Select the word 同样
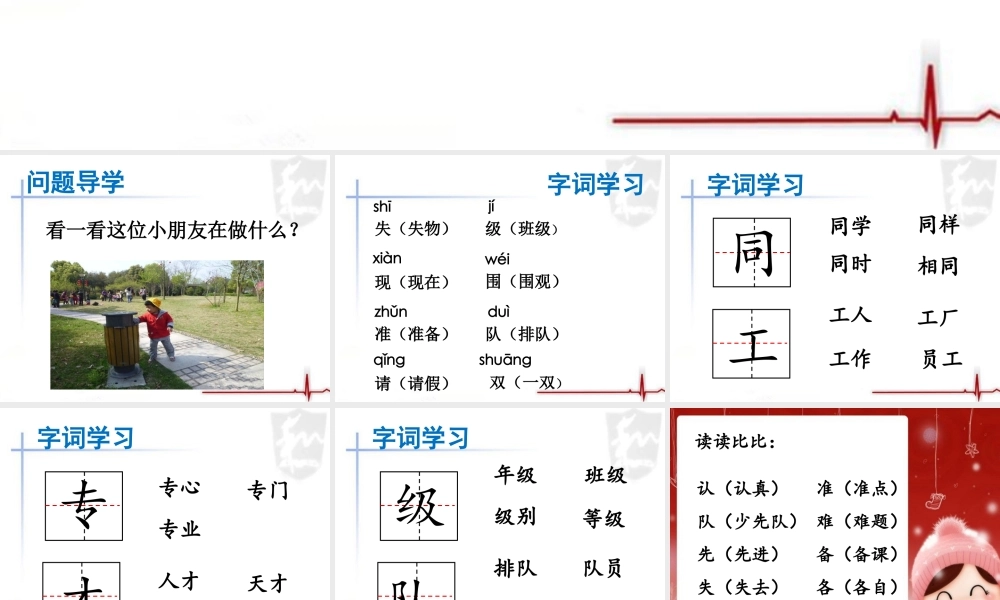Image resolution: width=1000 pixels, height=600 pixels. pyautogui.click(x=938, y=224)
